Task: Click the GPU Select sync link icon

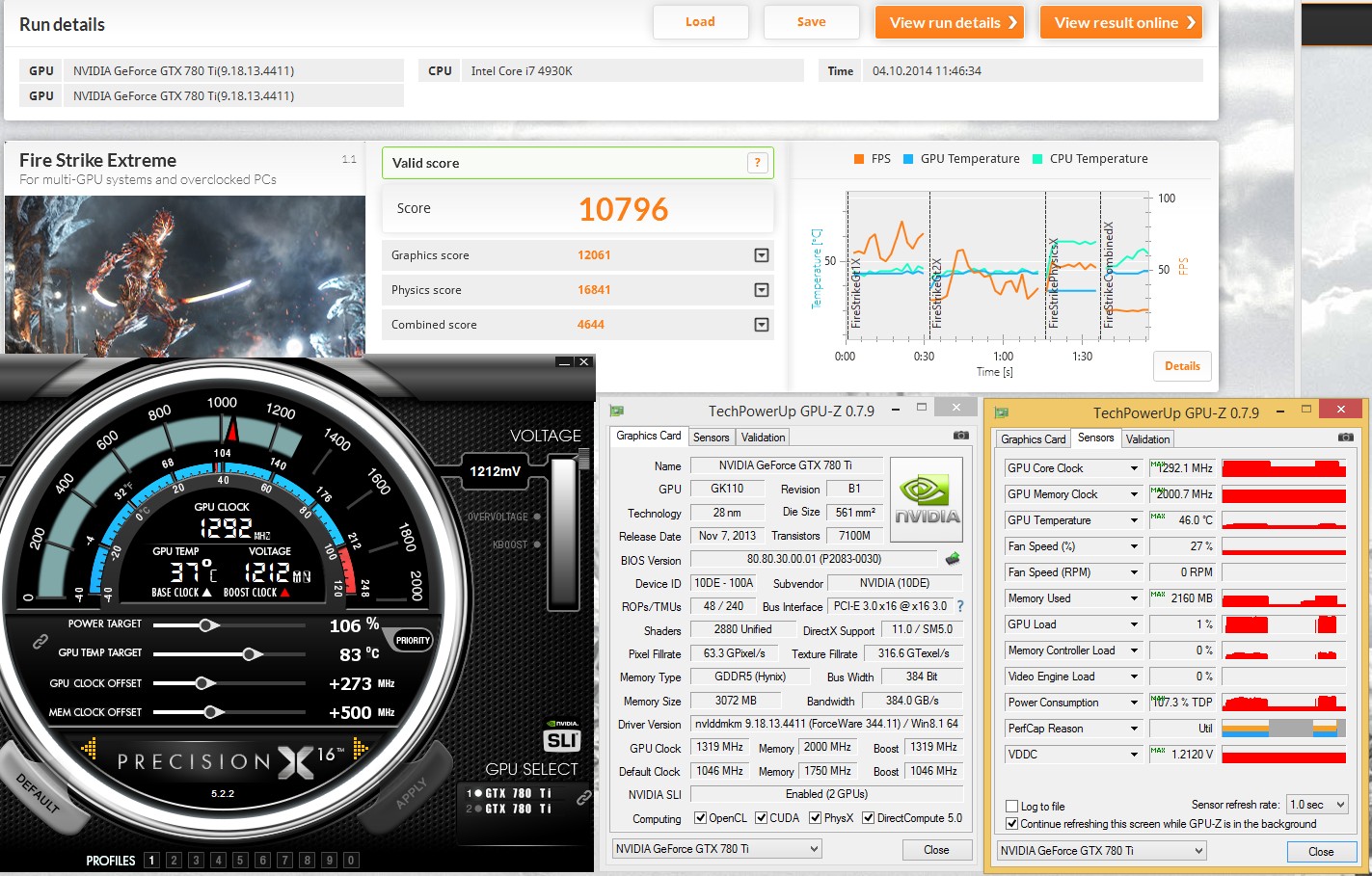Action: pos(583,798)
